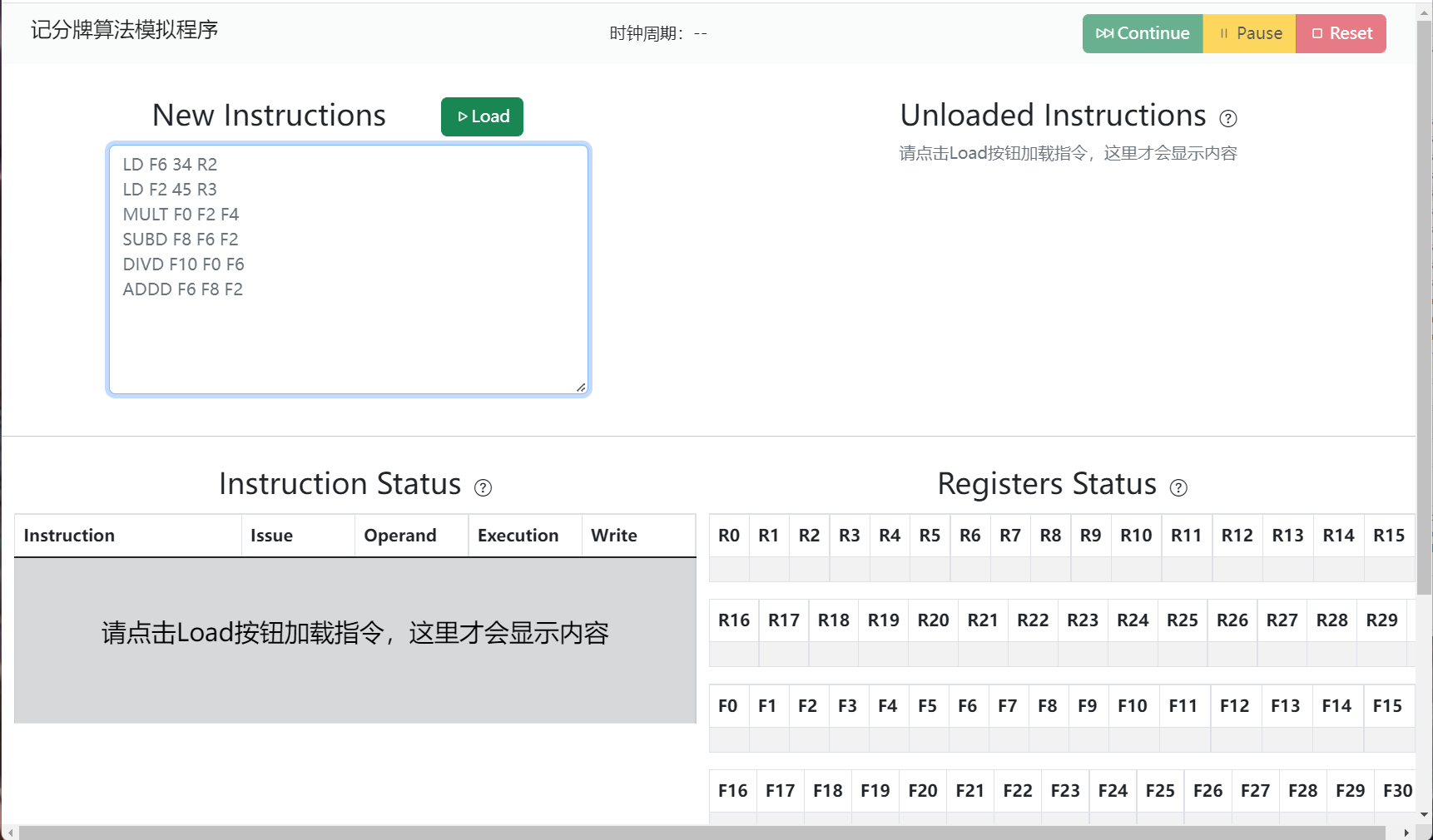
Task: Click the Instruction Status heading
Action: (340, 484)
